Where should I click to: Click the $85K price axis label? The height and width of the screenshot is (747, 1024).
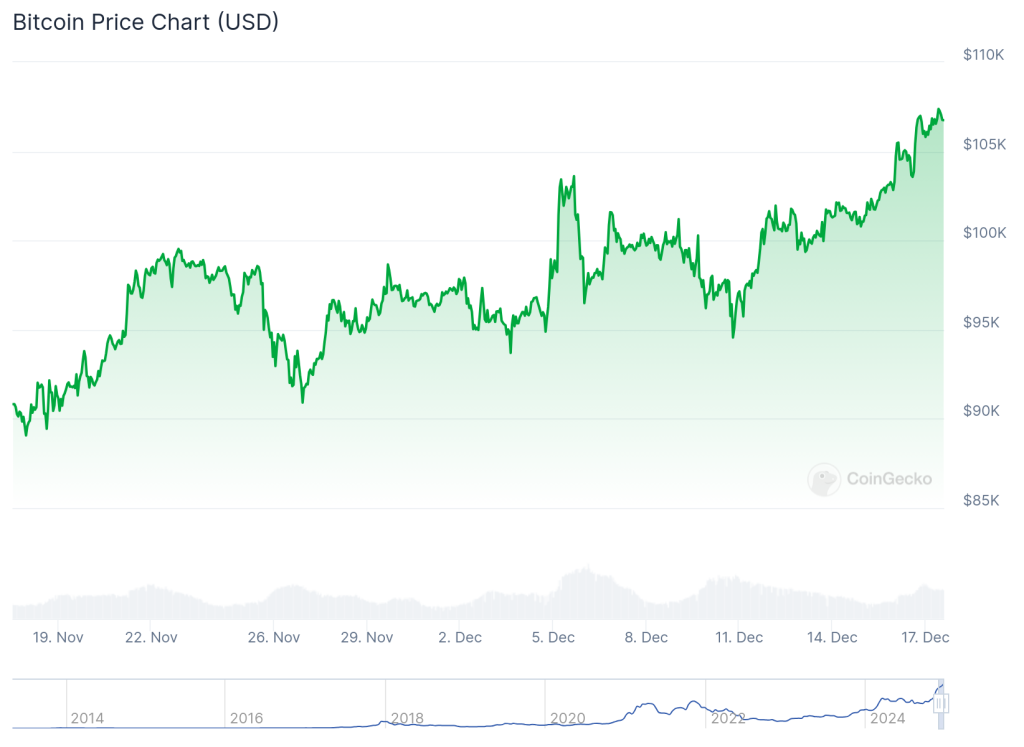981,501
